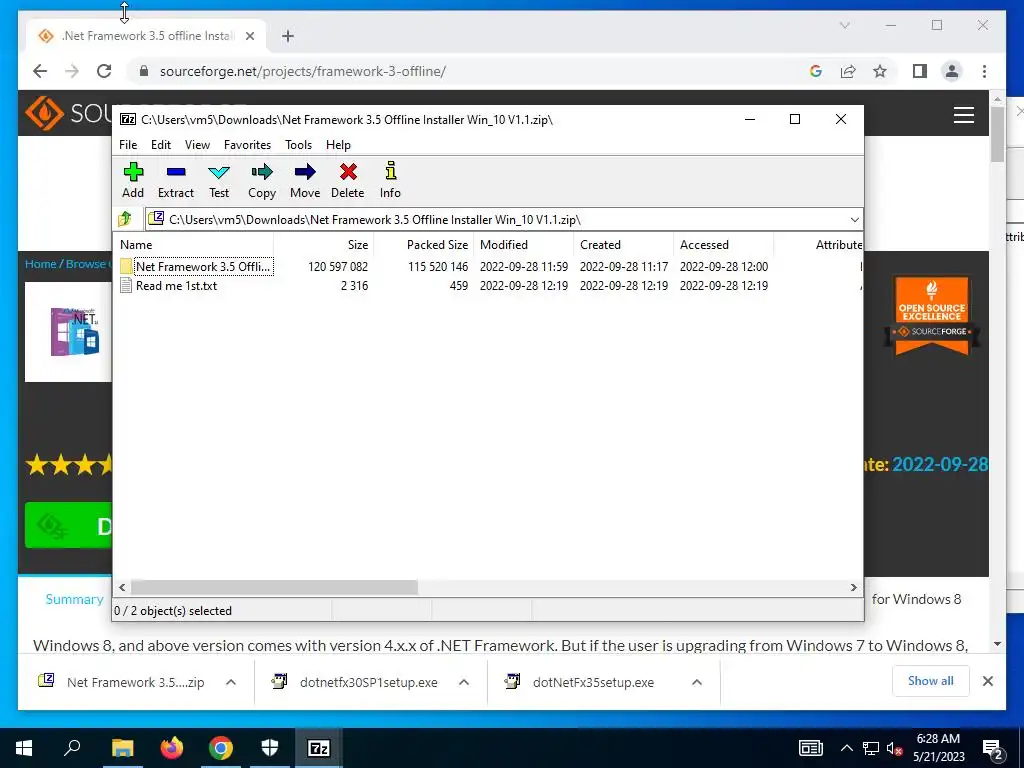Expand options for Net Framework 3.5 zip download
The height and width of the screenshot is (768, 1024).
click(x=231, y=682)
